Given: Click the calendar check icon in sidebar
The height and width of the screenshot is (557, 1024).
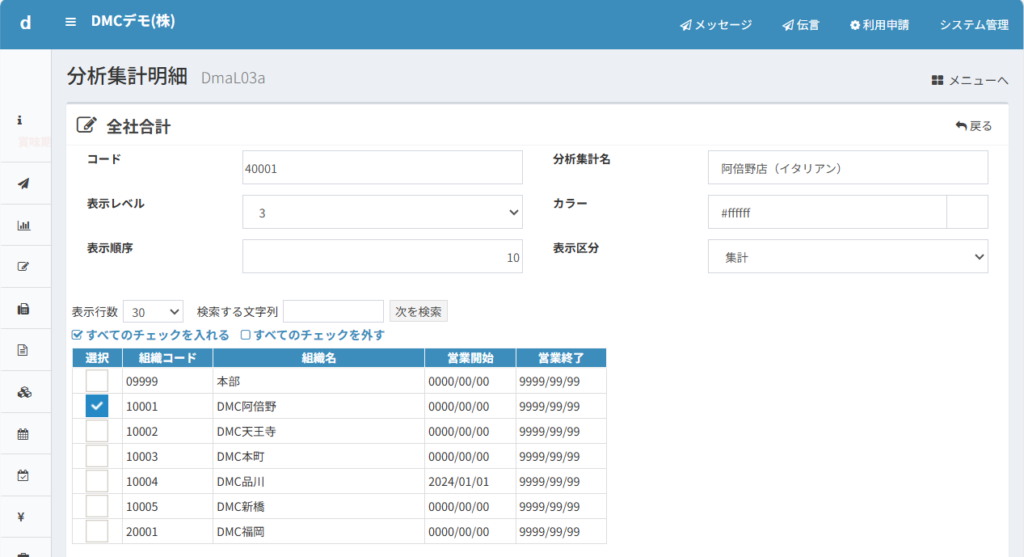Looking at the screenshot, I should tap(24, 475).
